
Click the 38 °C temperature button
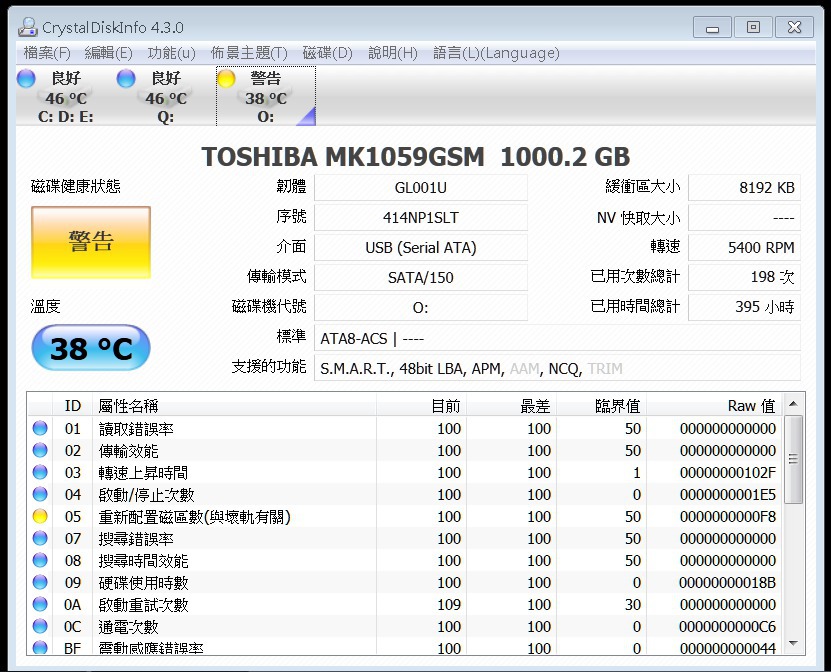tap(91, 348)
